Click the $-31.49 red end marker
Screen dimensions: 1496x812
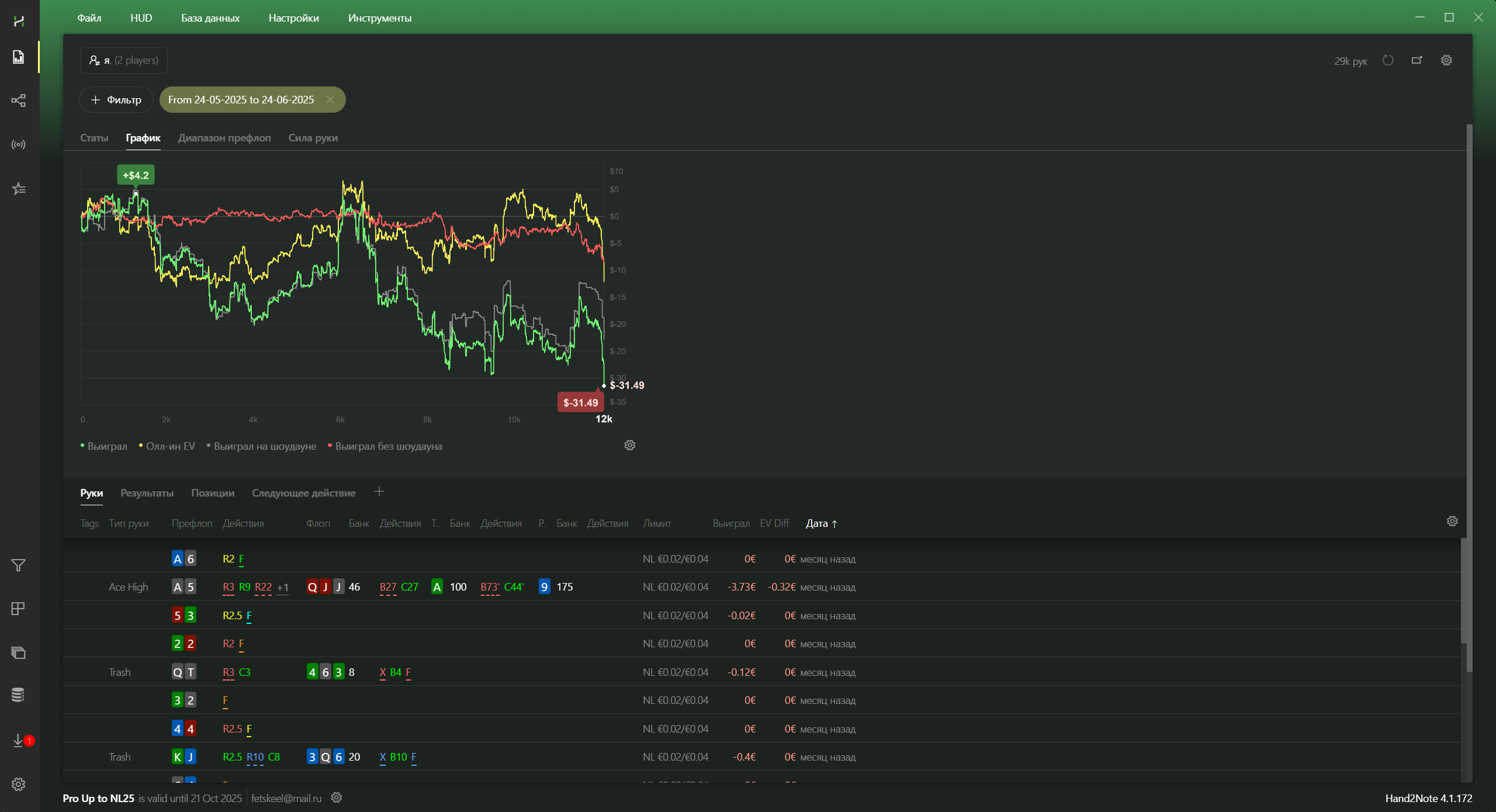(580, 402)
